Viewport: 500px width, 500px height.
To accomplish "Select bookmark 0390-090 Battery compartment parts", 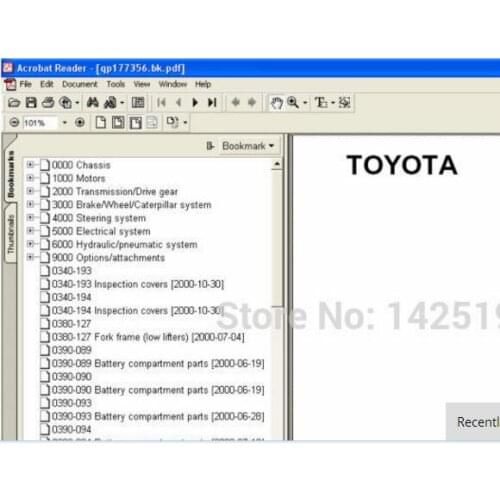I will point(158,390).
